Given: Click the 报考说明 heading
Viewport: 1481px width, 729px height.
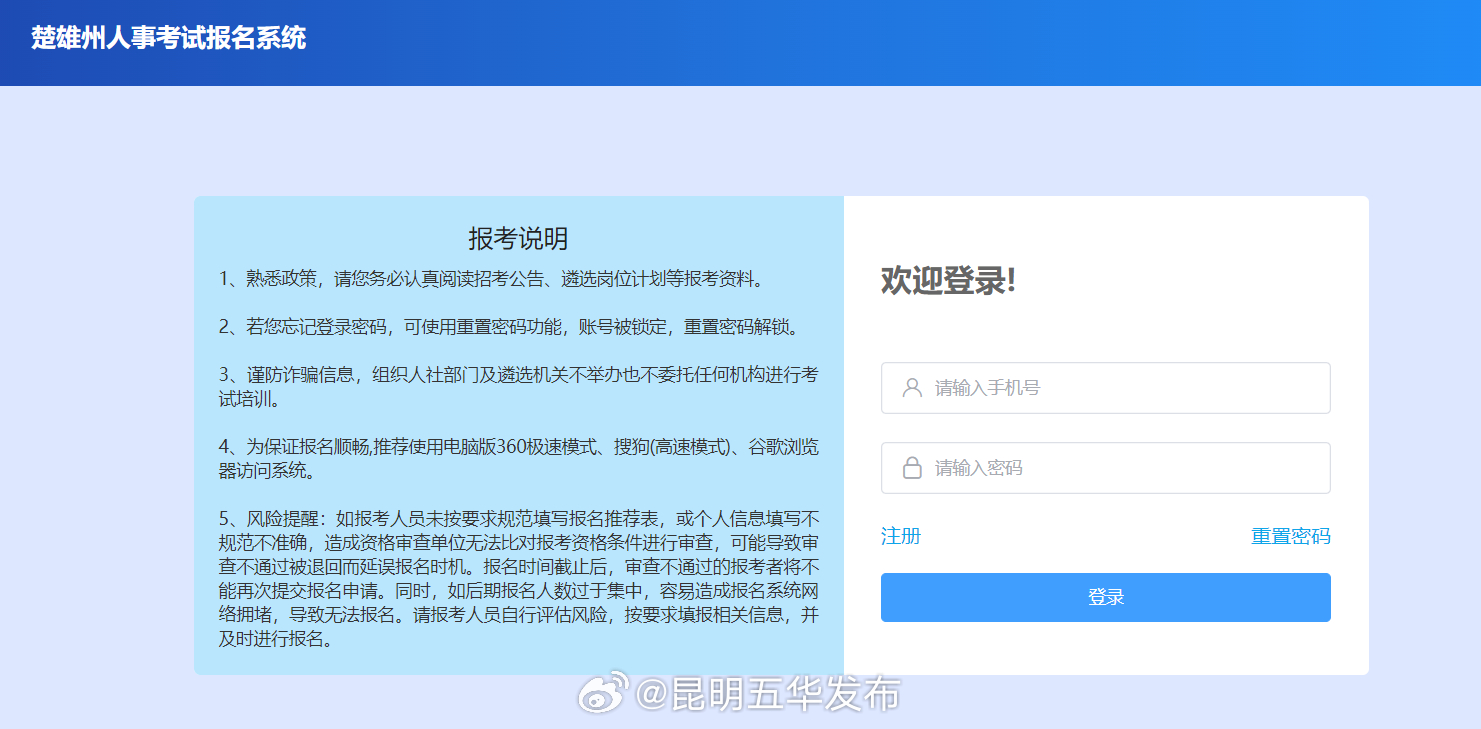Looking at the screenshot, I should coord(518,238).
